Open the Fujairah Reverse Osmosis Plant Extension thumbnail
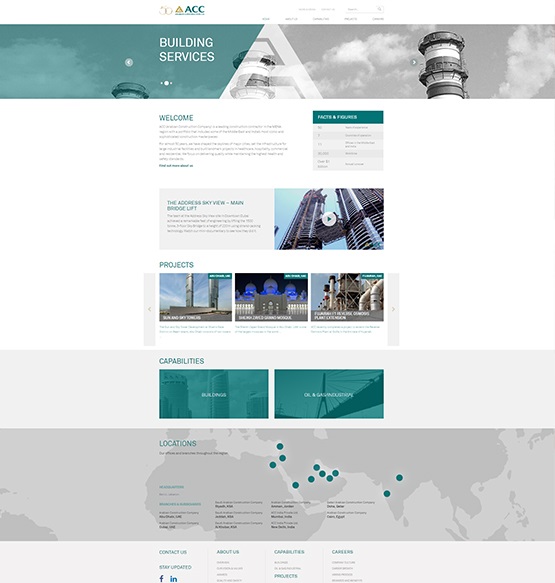The width and height of the screenshot is (555, 583). [347, 297]
